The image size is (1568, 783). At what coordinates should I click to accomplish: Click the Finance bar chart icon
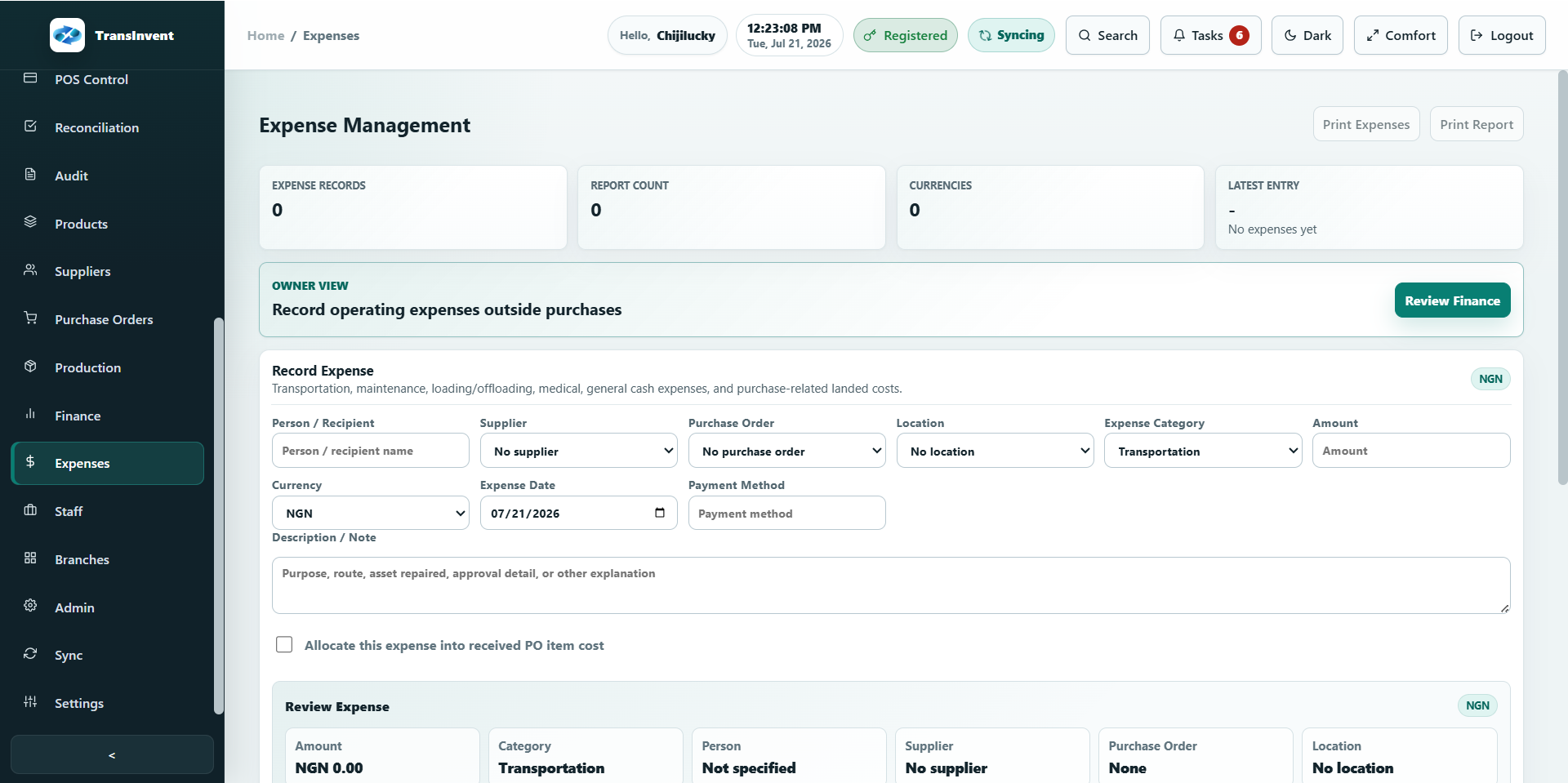pos(30,415)
